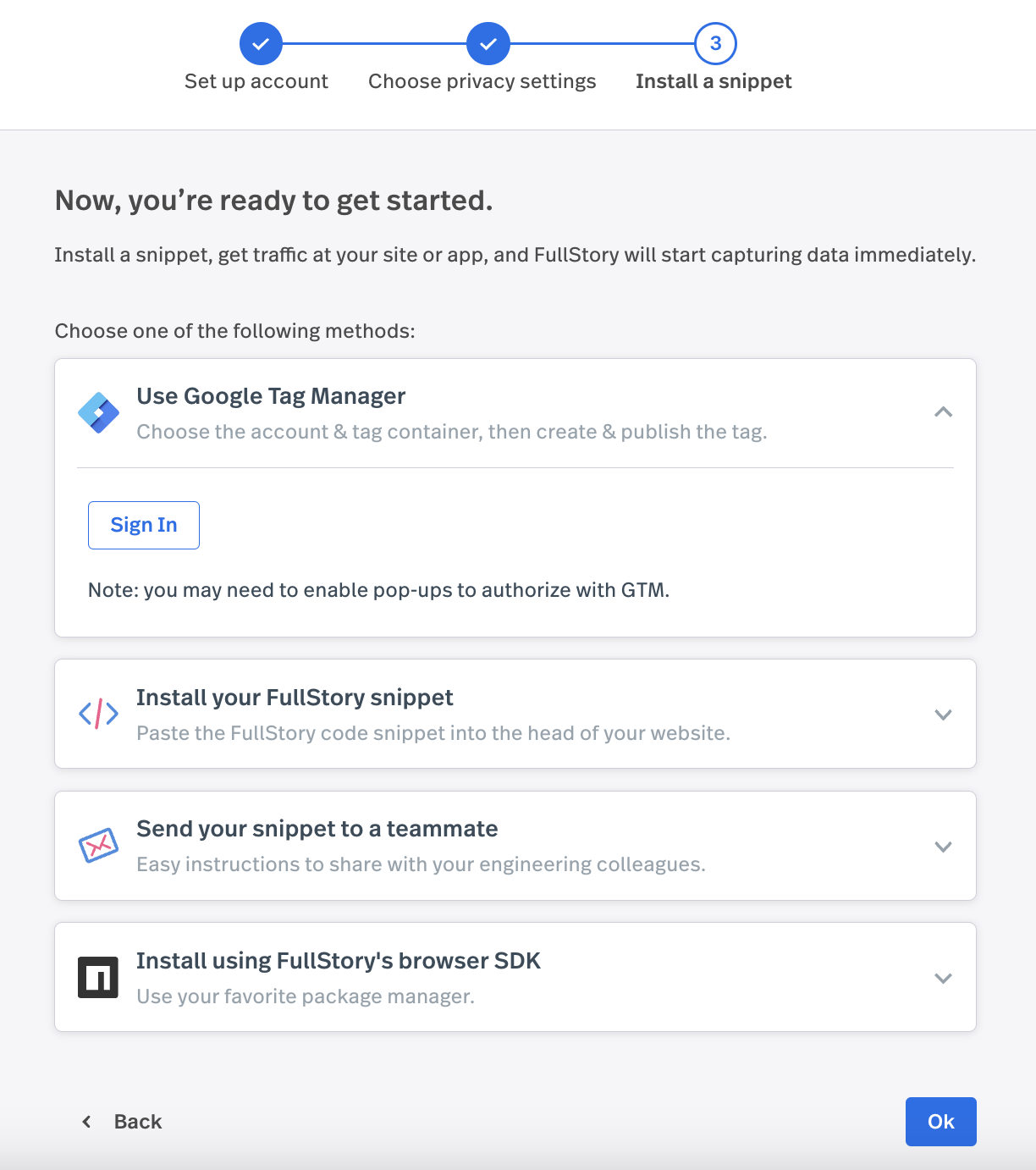Click the envelope icon for sending snippet

coord(98,845)
